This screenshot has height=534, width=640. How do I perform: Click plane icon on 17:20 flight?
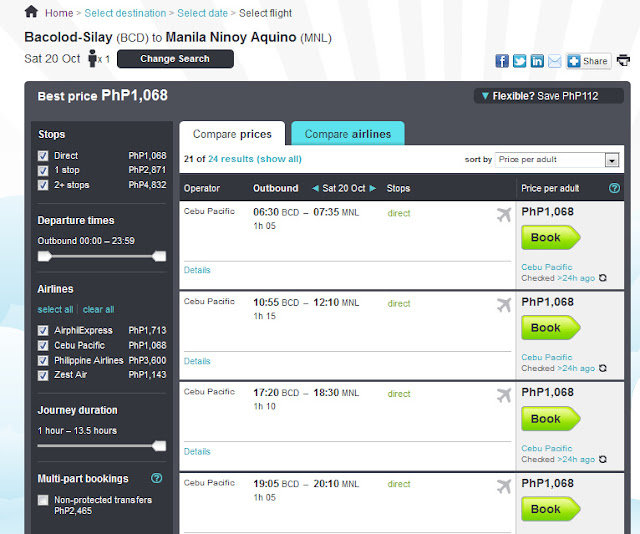click(504, 395)
